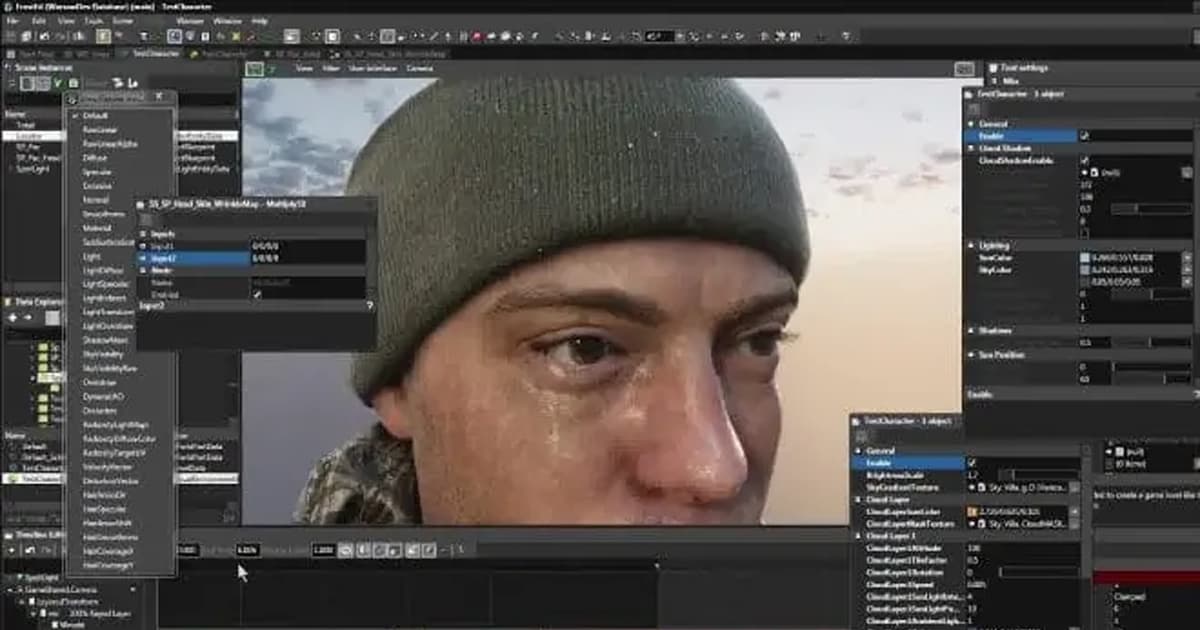Open the Help menu
The height and width of the screenshot is (630, 1200).
click(x=259, y=21)
